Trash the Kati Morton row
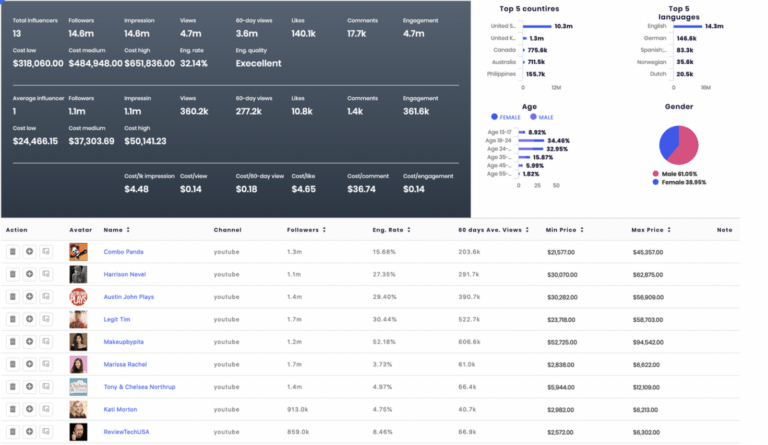The width and height of the screenshot is (768, 445). click(x=13, y=409)
